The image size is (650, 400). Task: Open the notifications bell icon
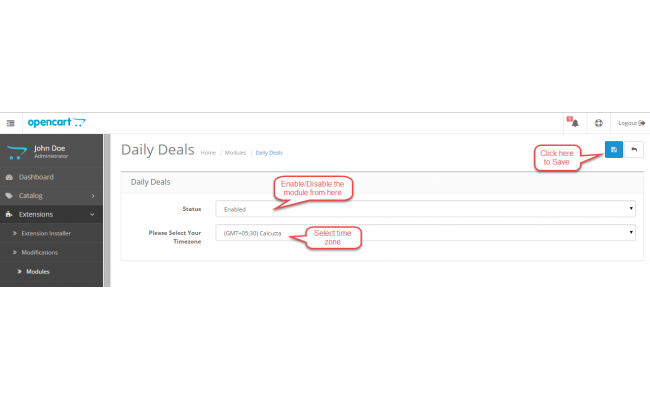point(574,123)
